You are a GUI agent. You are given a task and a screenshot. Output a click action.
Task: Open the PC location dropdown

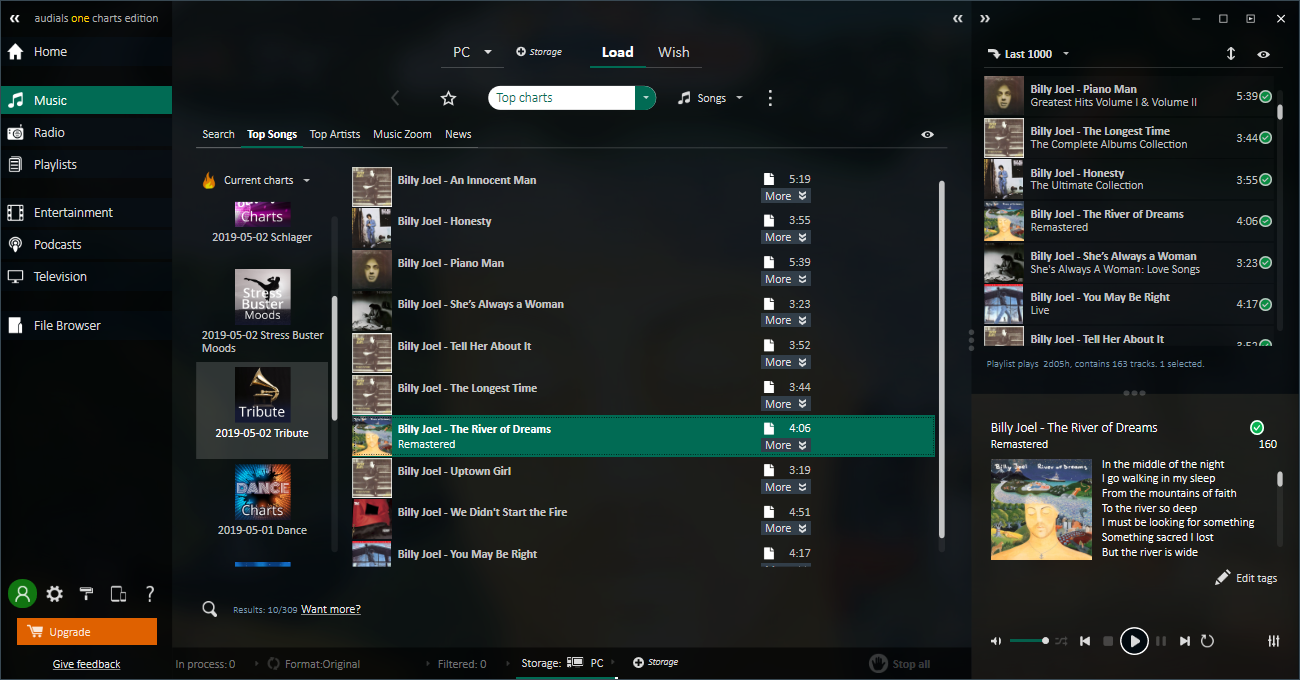(x=472, y=52)
